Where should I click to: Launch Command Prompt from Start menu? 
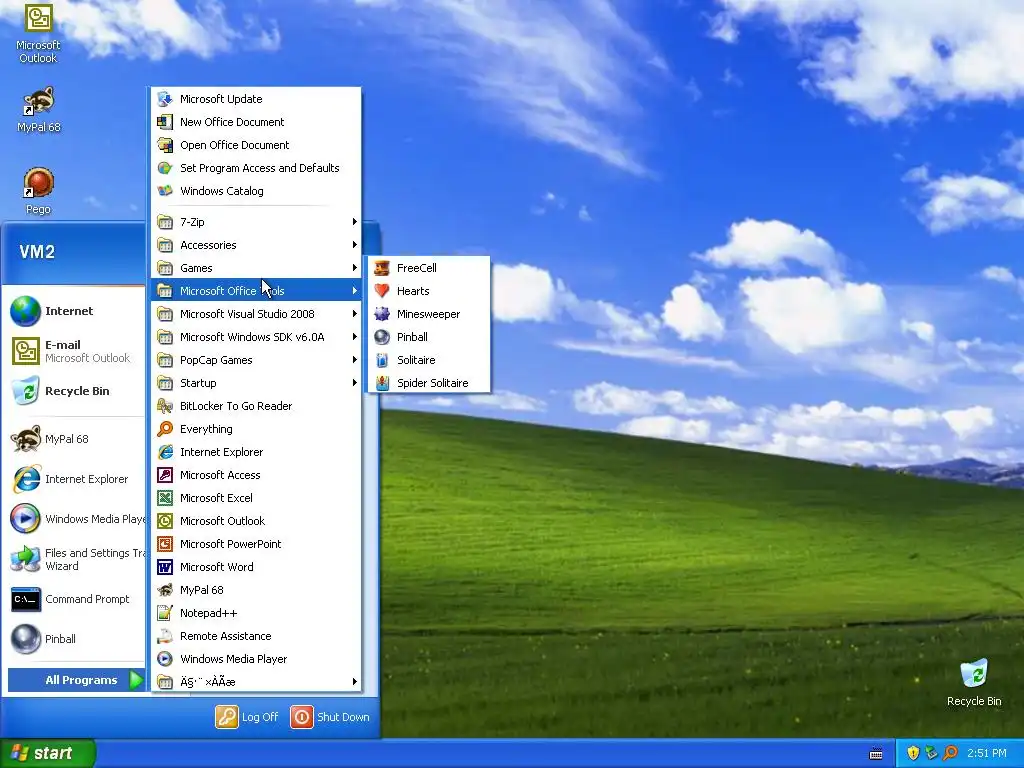pyautogui.click(x=72, y=599)
